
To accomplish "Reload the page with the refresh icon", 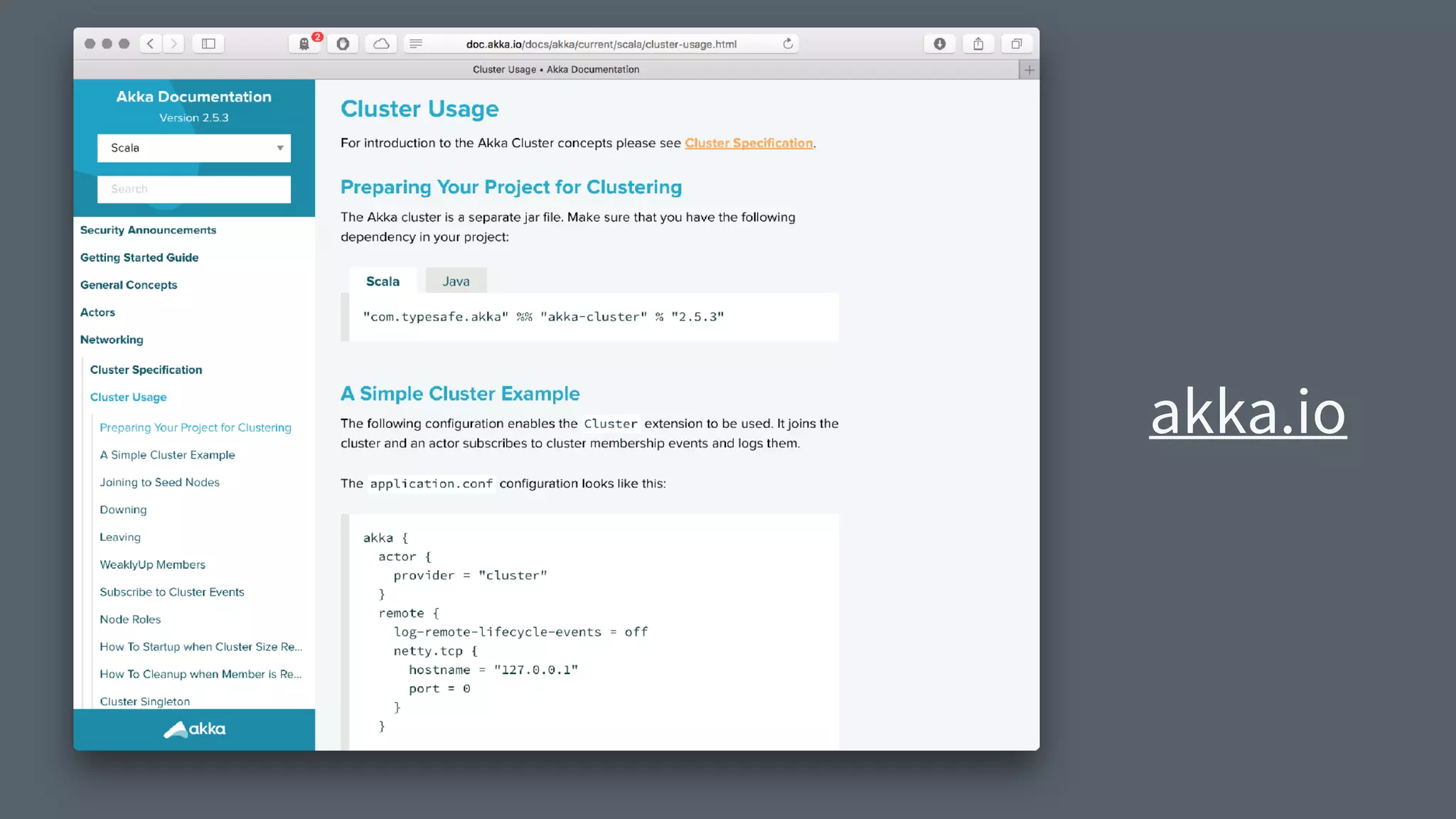I will [788, 44].
